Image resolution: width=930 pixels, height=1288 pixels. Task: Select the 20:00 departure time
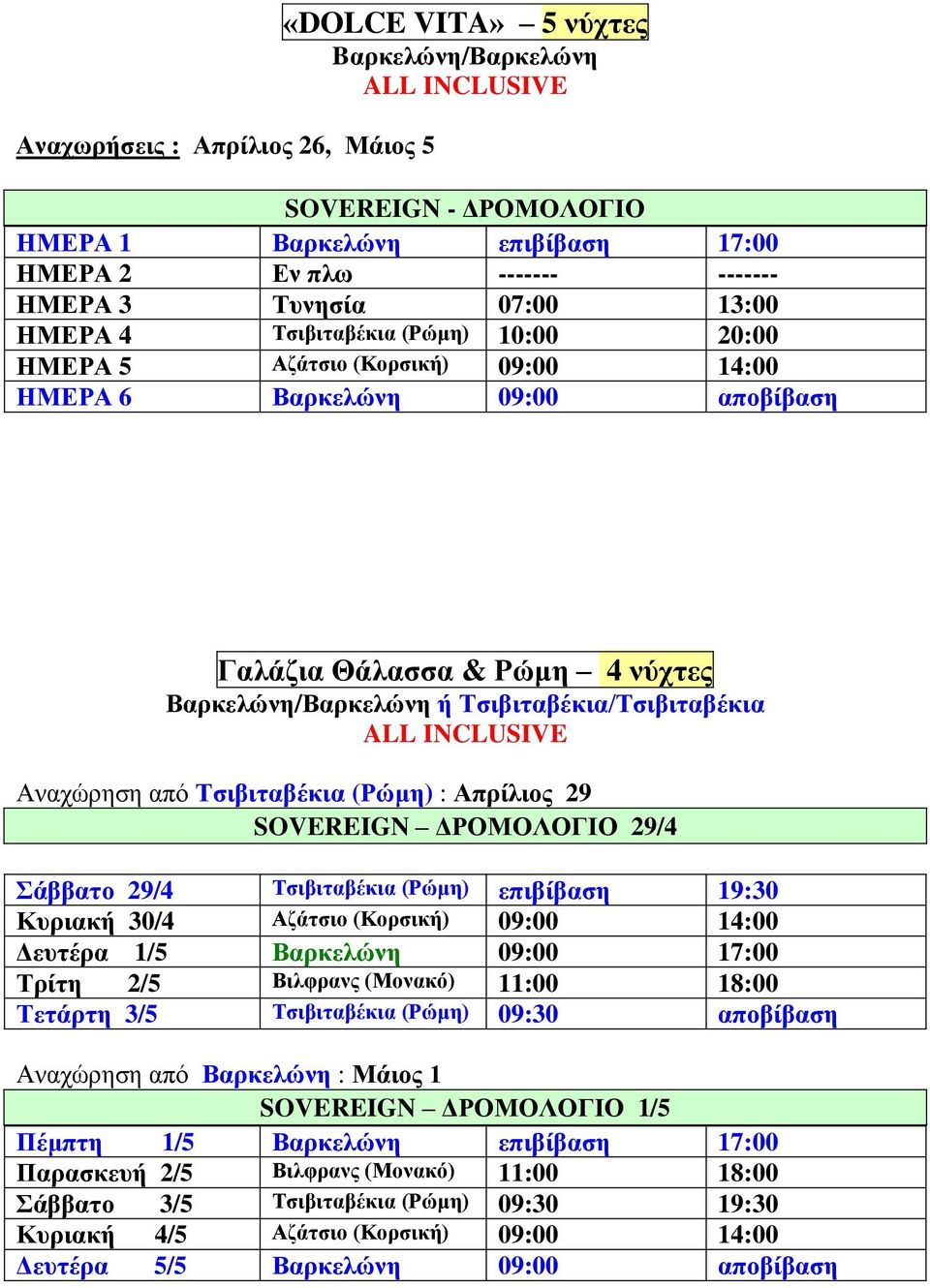748,336
